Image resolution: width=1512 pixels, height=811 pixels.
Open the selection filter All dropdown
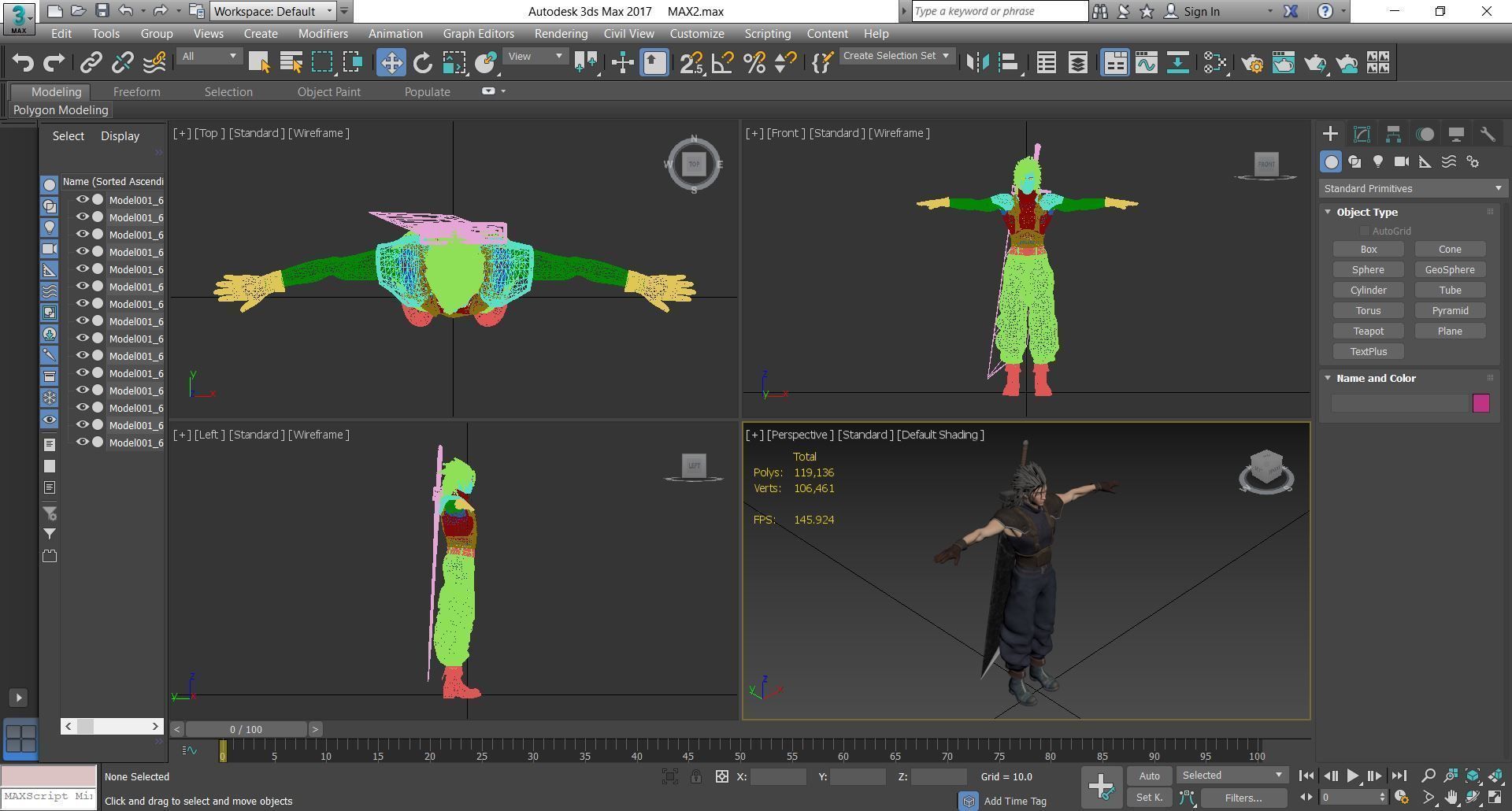(x=209, y=57)
